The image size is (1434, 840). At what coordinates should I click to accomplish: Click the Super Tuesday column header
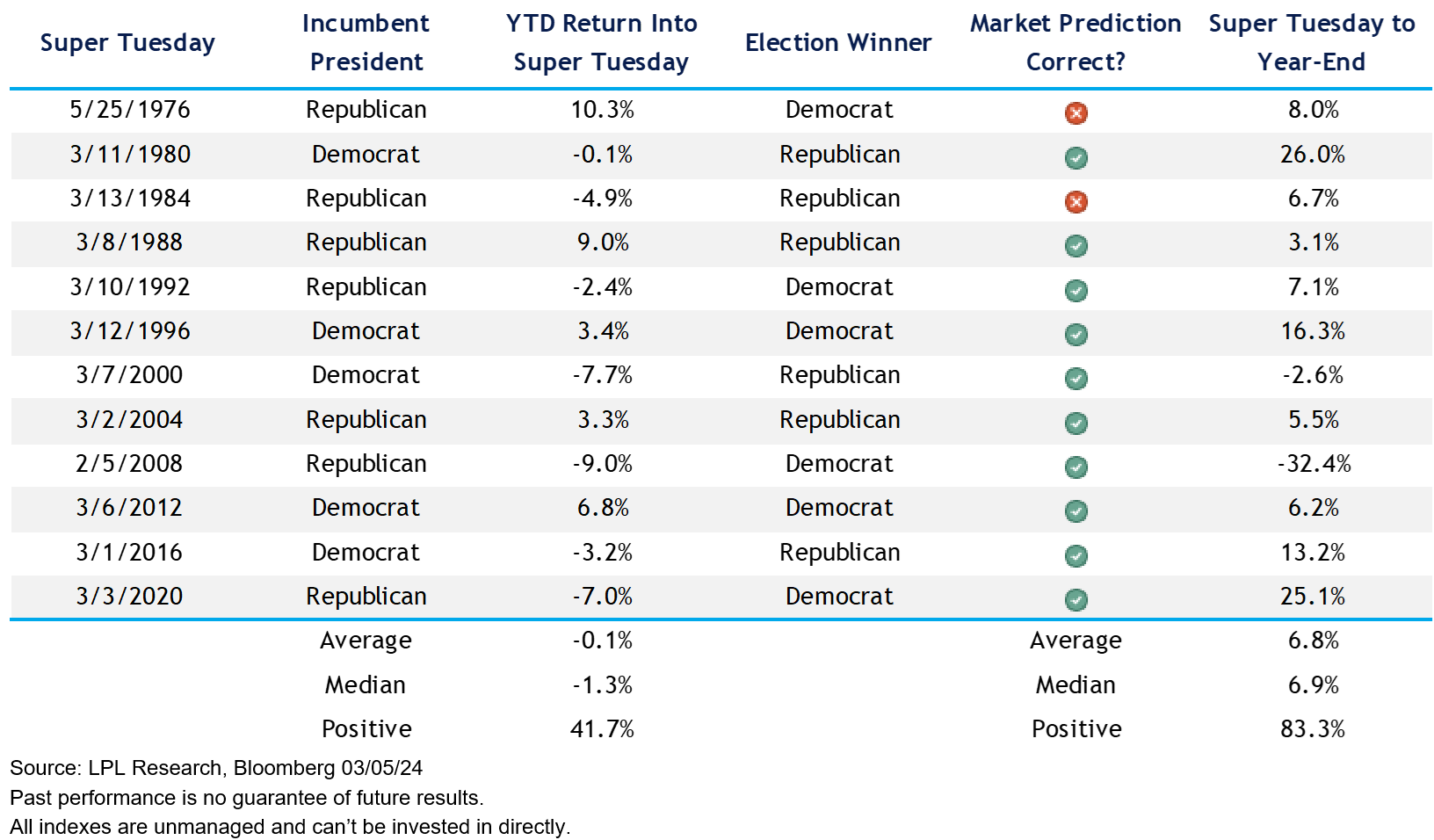(127, 42)
